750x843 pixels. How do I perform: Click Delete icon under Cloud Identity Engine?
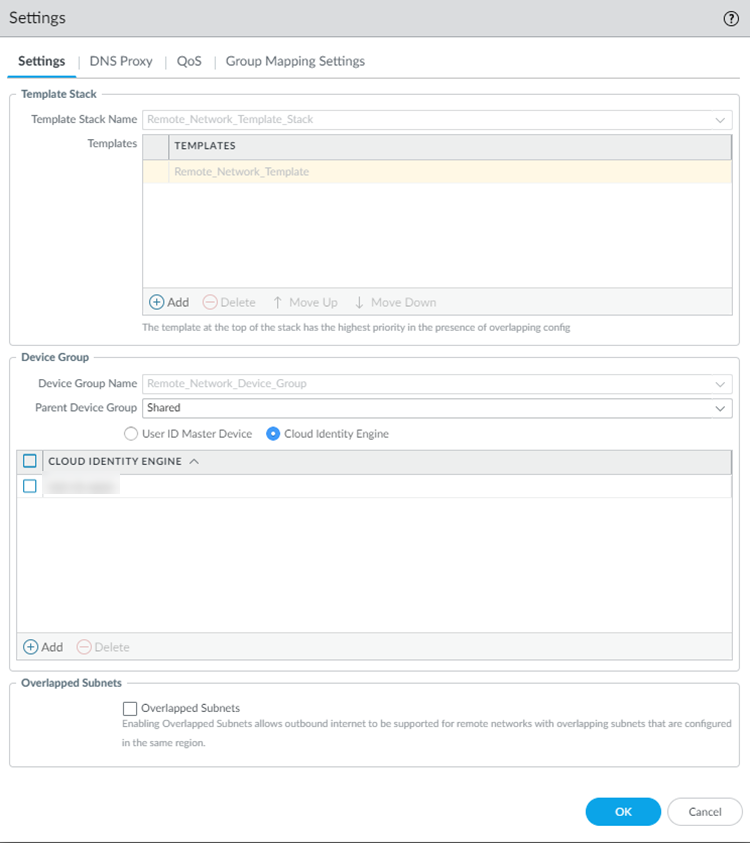point(84,647)
